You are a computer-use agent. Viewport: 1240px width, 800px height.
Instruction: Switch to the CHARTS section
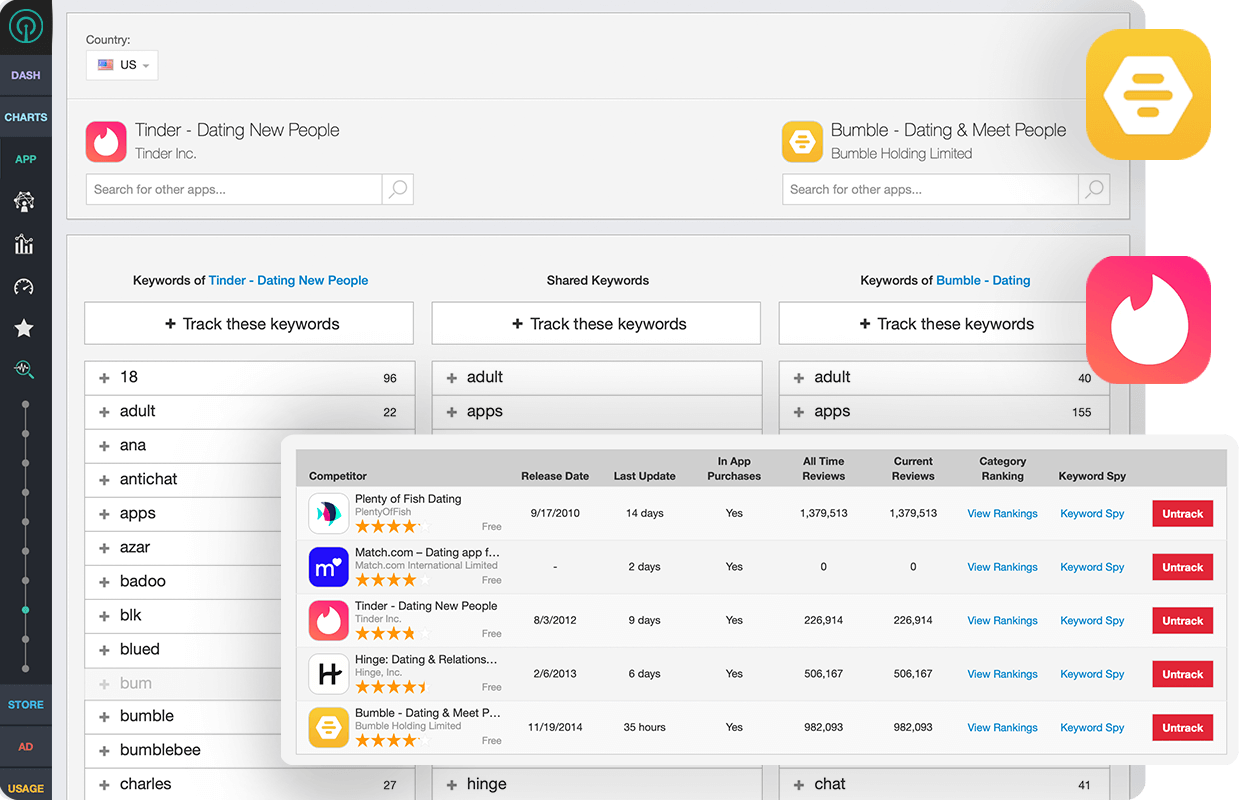[x=25, y=117]
